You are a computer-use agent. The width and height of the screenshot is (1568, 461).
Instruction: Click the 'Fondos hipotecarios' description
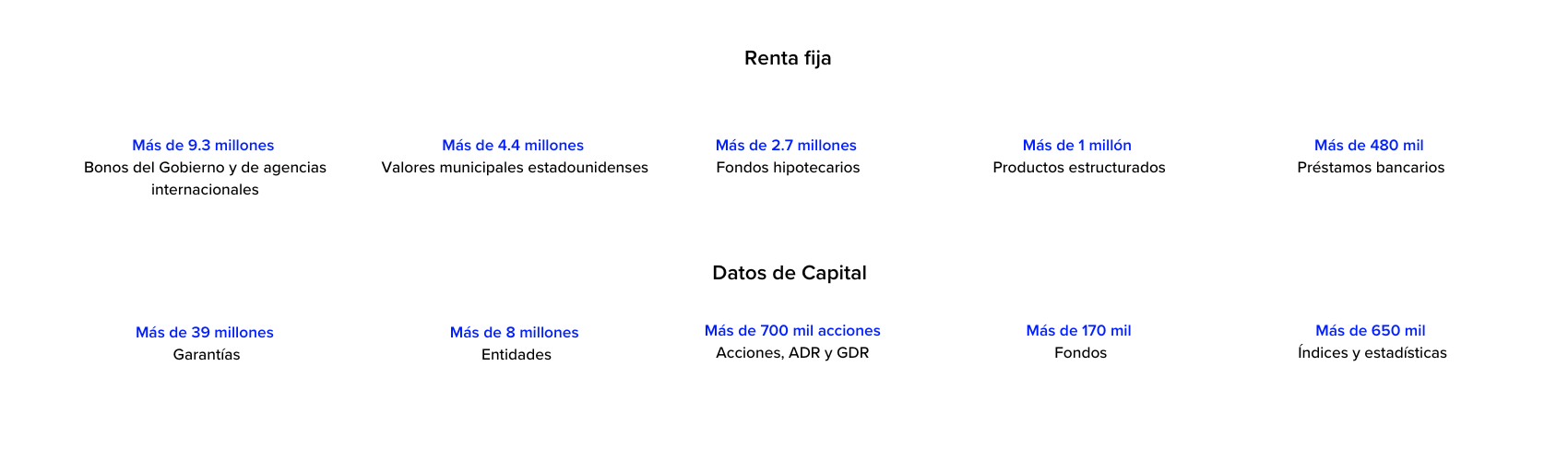[788, 167]
